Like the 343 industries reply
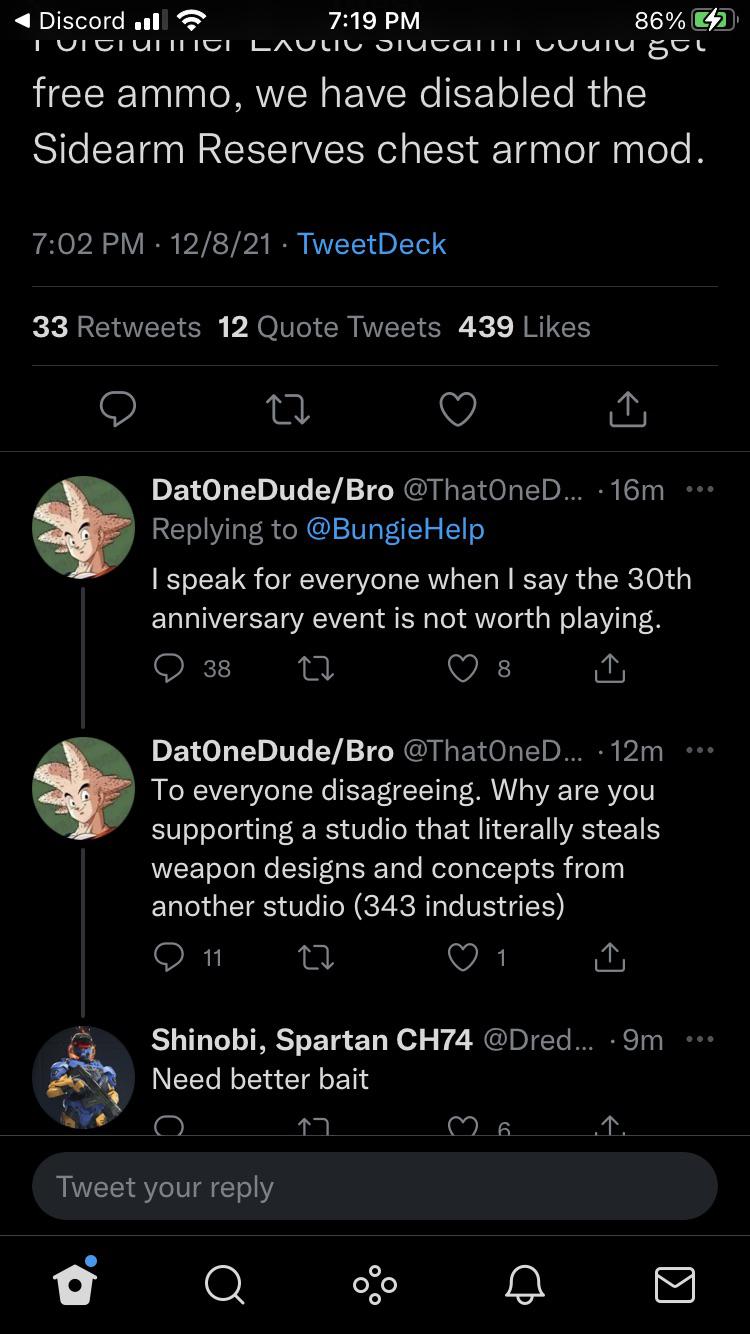Viewport: 750px width, 1334px height. pyautogui.click(x=463, y=958)
